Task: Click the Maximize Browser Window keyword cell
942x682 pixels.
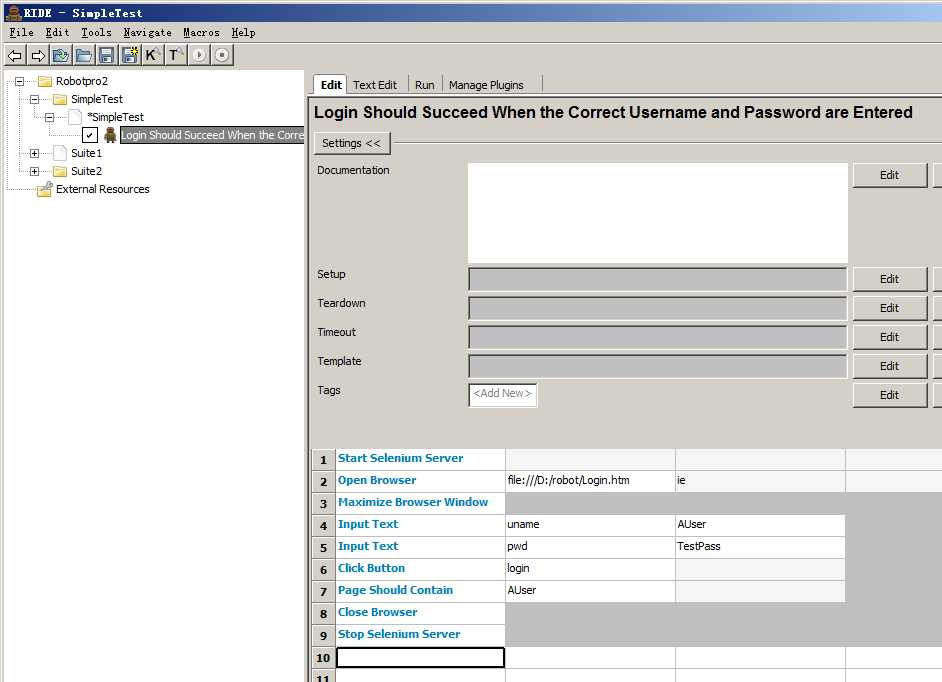Action: tap(421, 503)
